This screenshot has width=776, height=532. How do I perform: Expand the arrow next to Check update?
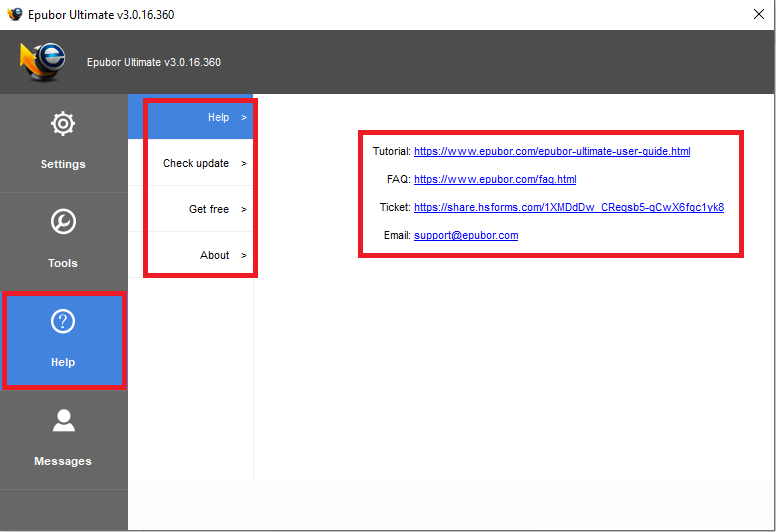coord(244,164)
